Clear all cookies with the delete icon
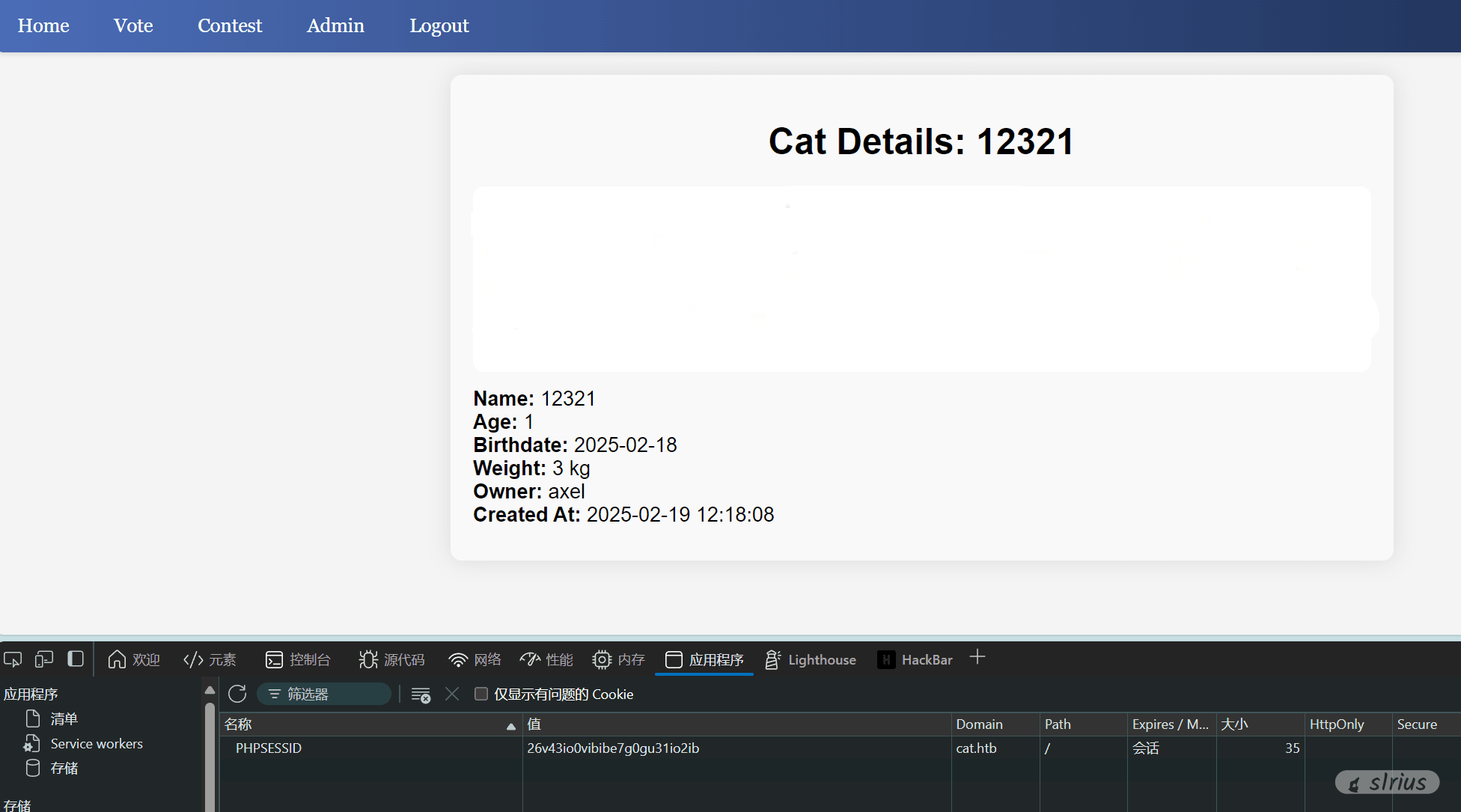This screenshot has width=1461, height=812. (421, 695)
